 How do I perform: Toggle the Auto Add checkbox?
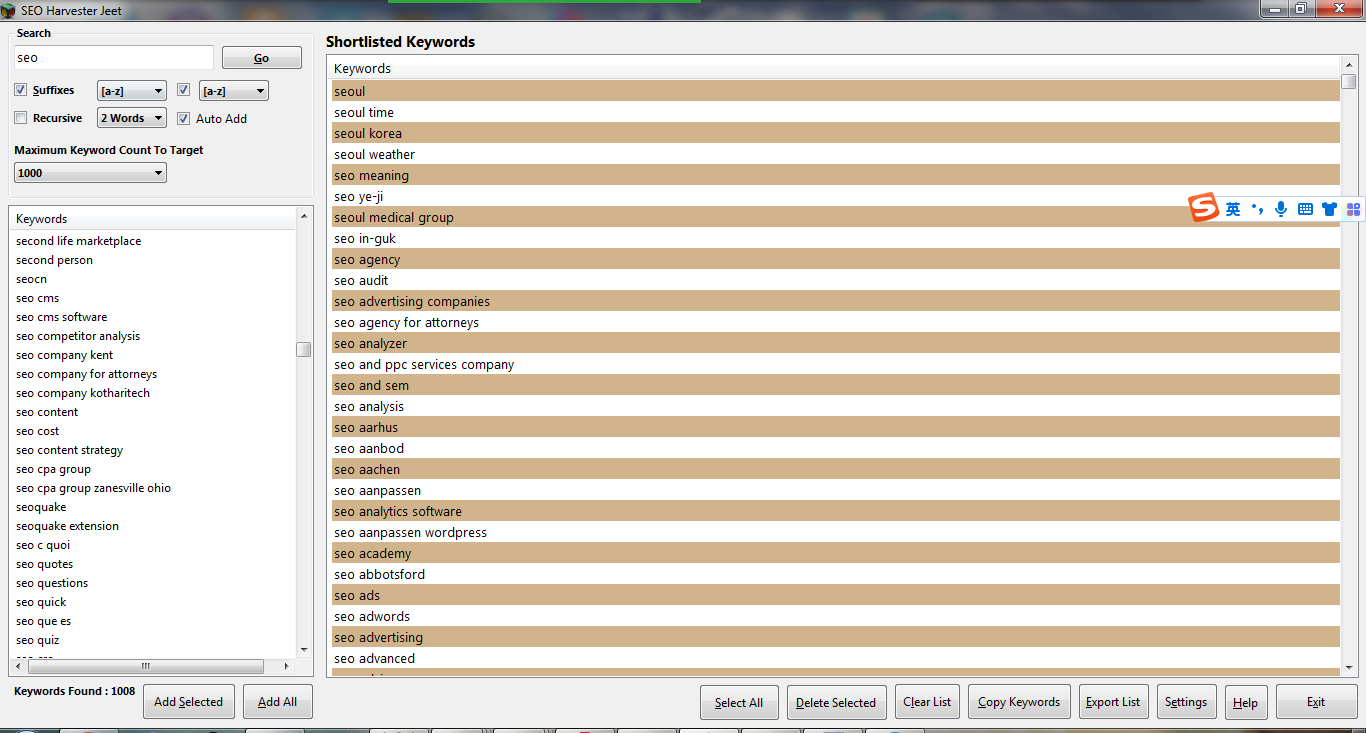click(x=183, y=118)
